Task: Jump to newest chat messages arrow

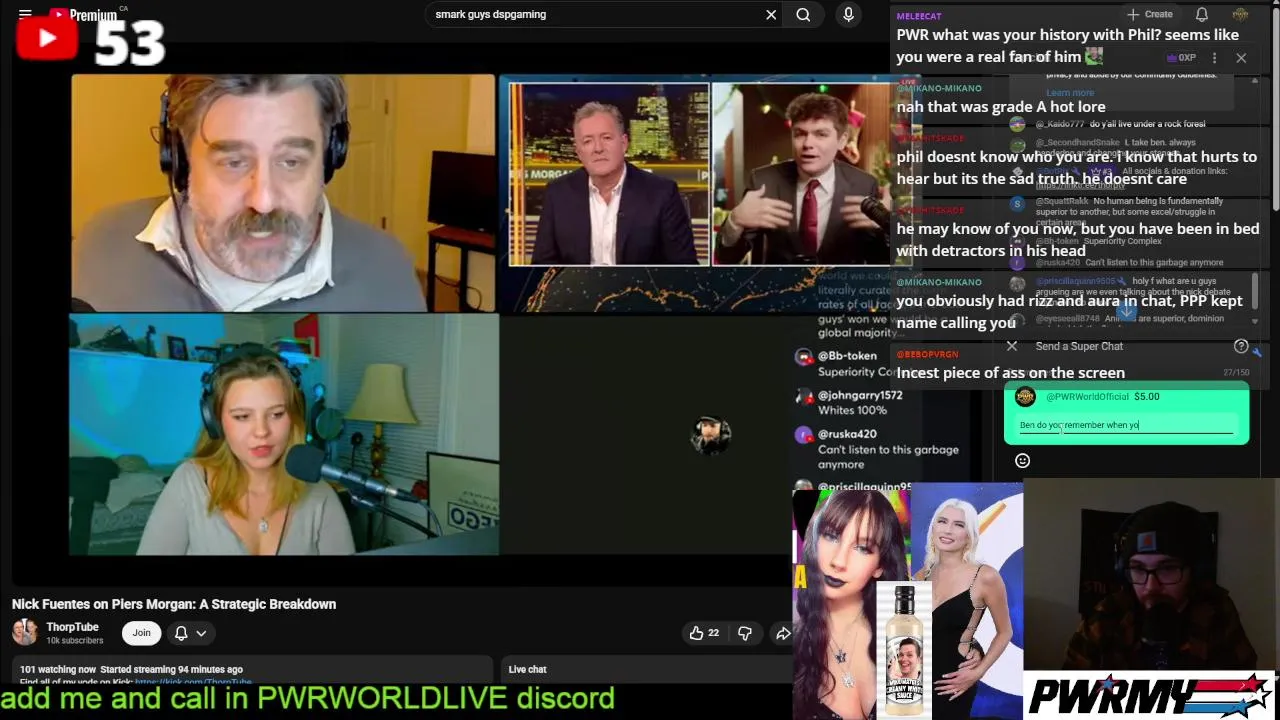Action: coord(1126,311)
